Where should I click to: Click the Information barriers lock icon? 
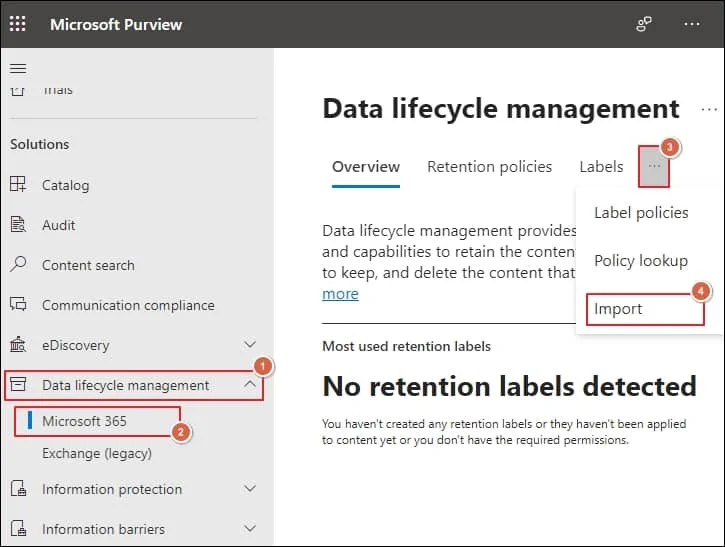18,528
